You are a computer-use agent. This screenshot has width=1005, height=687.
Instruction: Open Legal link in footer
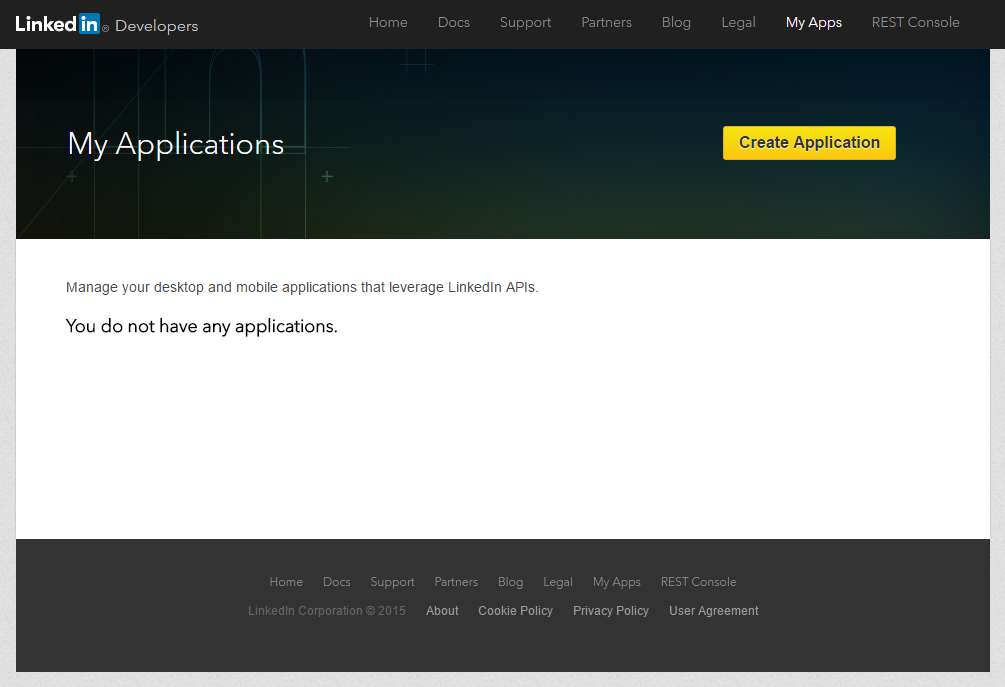pos(558,582)
